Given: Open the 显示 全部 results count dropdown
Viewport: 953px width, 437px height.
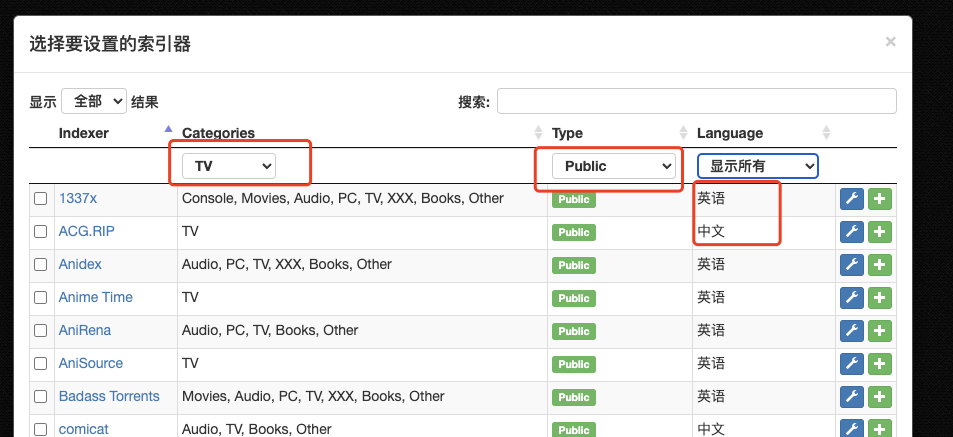Looking at the screenshot, I should (94, 101).
